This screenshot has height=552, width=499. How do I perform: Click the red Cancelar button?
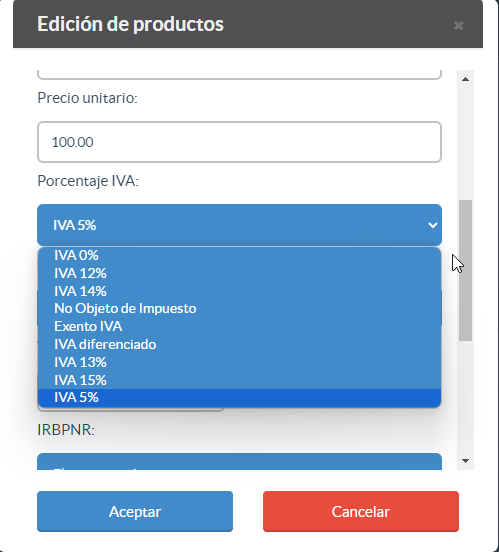pos(361,512)
